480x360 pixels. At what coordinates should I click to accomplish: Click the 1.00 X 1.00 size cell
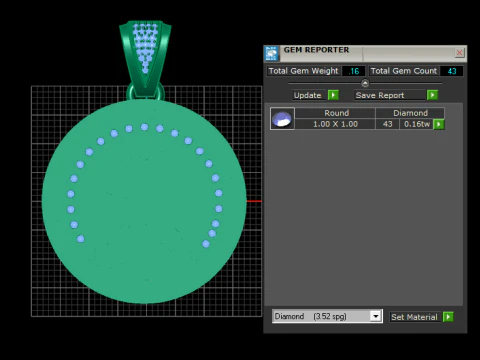click(335, 124)
